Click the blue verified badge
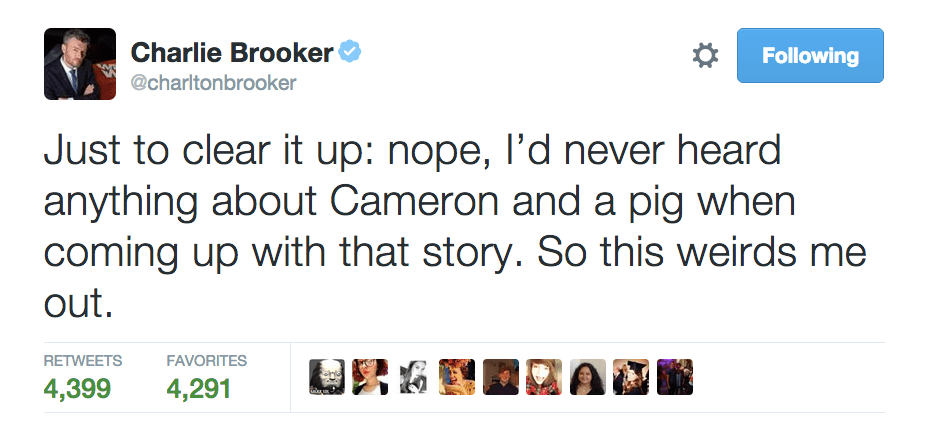This screenshot has height=424, width=929. pyautogui.click(x=349, y=52)
